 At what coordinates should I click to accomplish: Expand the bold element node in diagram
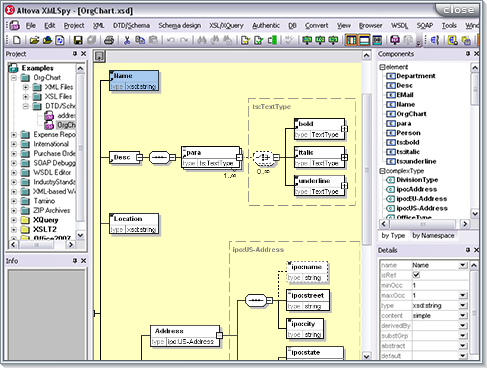[x=344, y=128]
